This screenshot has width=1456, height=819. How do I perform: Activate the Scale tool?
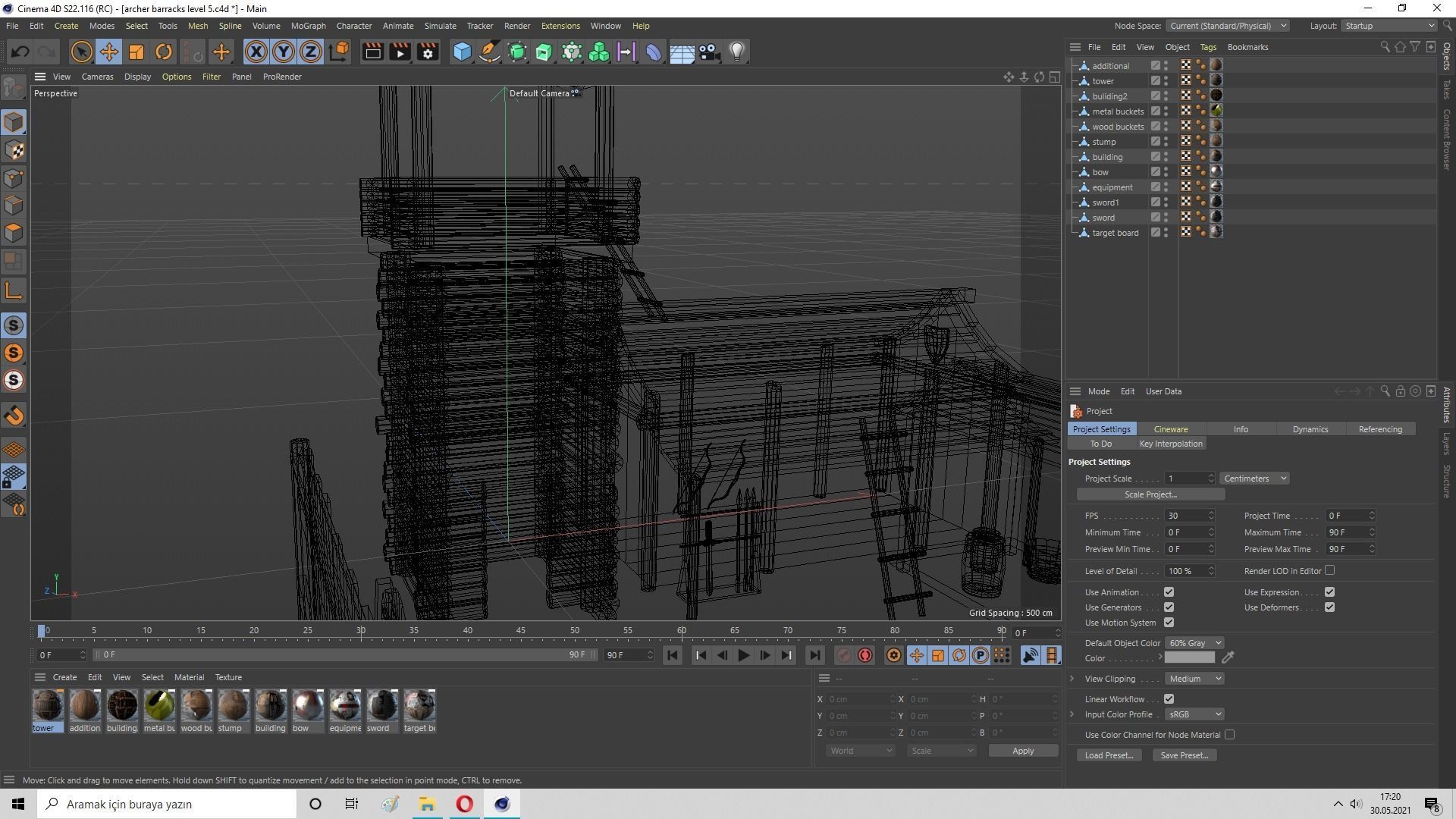136,52
